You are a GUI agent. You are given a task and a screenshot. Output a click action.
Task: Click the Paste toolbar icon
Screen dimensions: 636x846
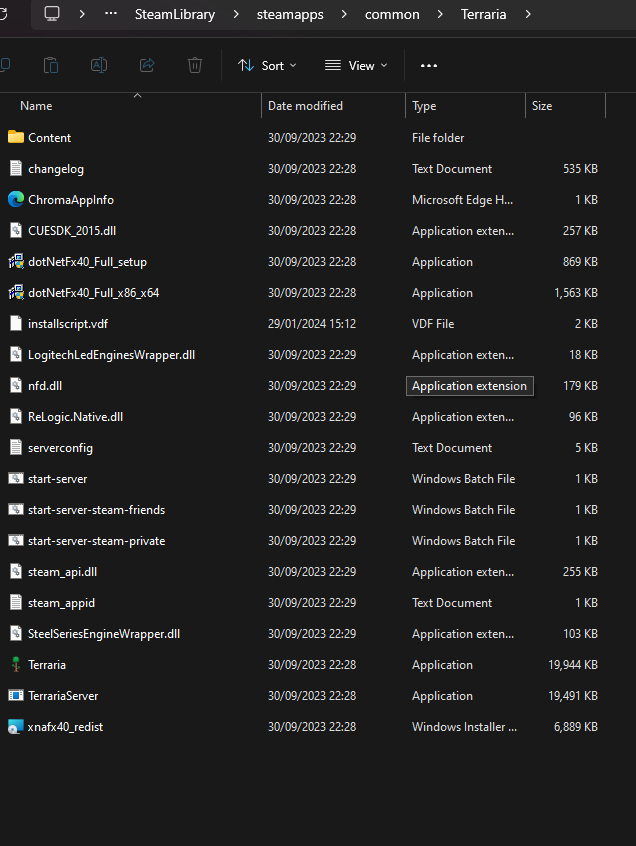51,65
